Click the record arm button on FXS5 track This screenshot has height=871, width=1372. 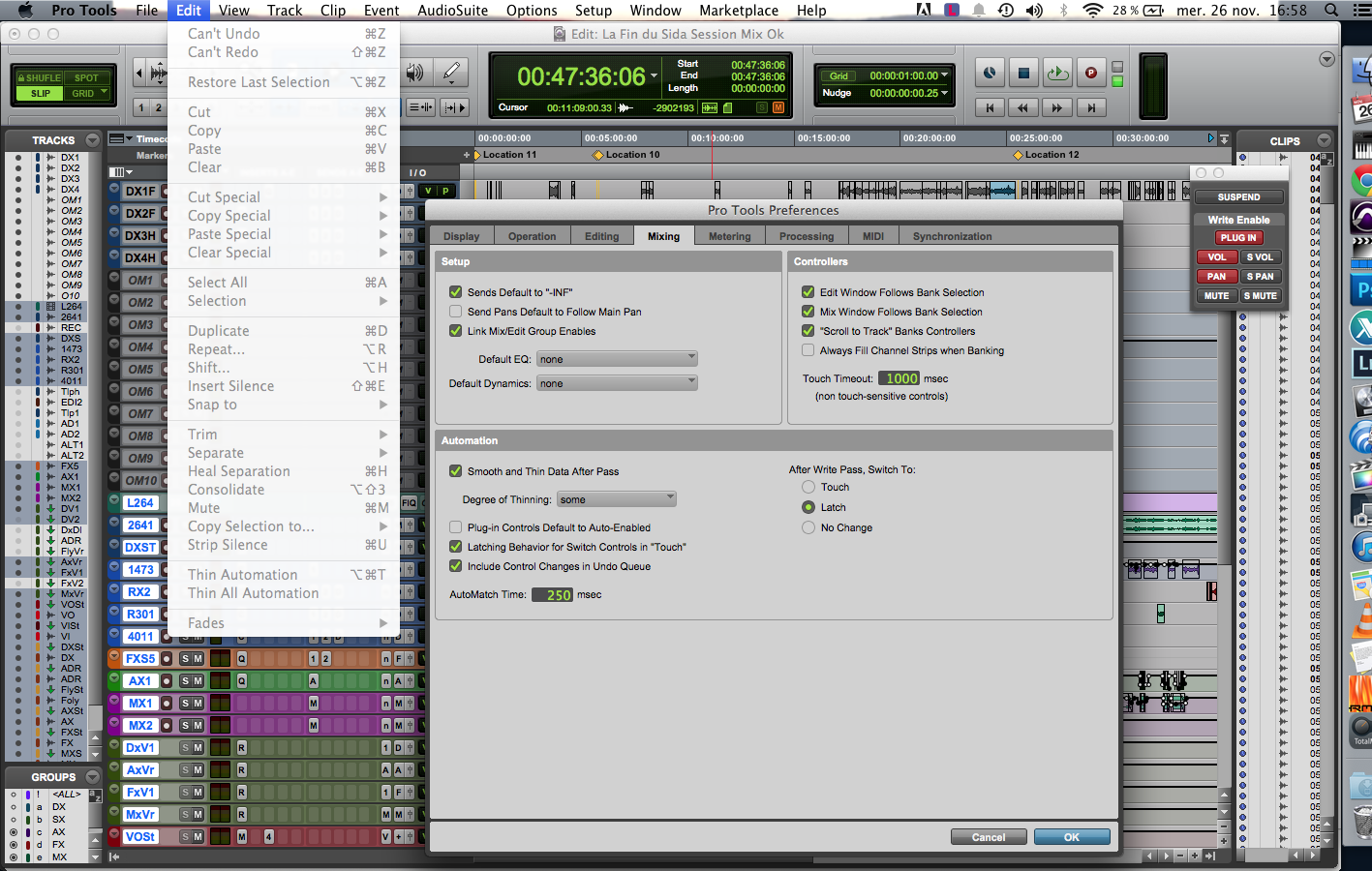pos(167,659)
